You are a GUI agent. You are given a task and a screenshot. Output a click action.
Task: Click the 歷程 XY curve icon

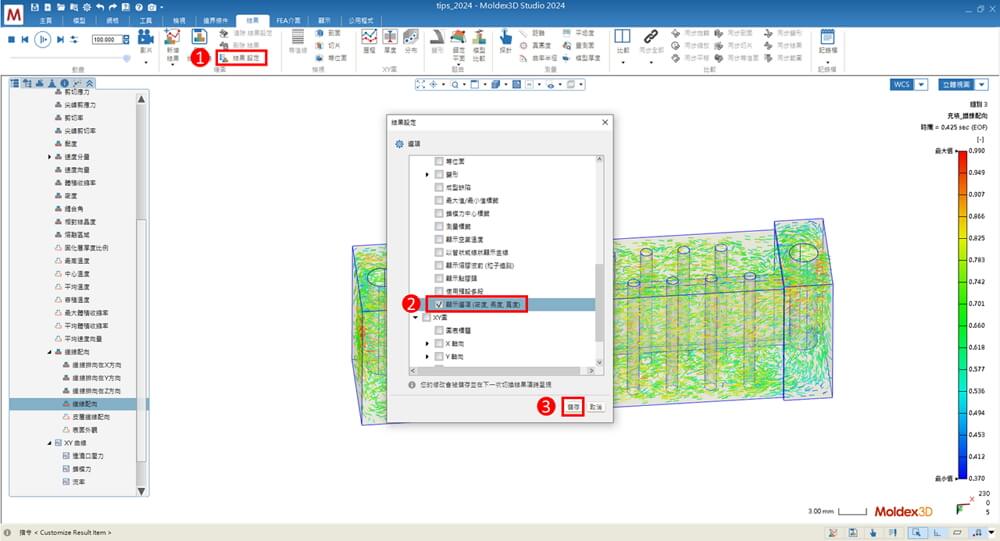[x=369, y=38]
